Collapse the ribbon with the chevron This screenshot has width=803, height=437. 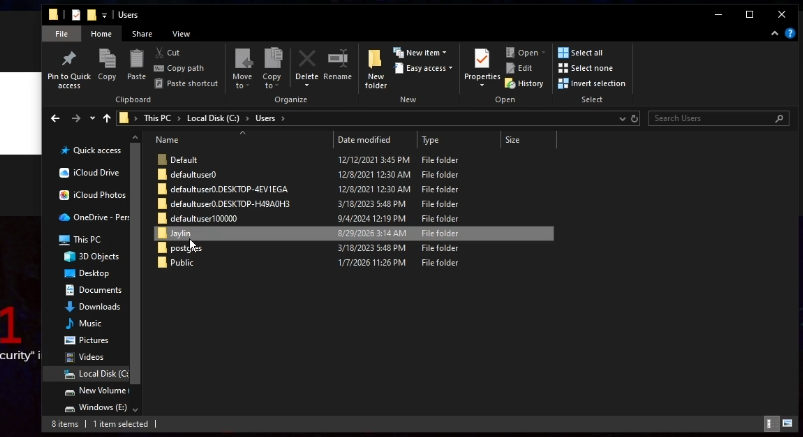[774, 34]
